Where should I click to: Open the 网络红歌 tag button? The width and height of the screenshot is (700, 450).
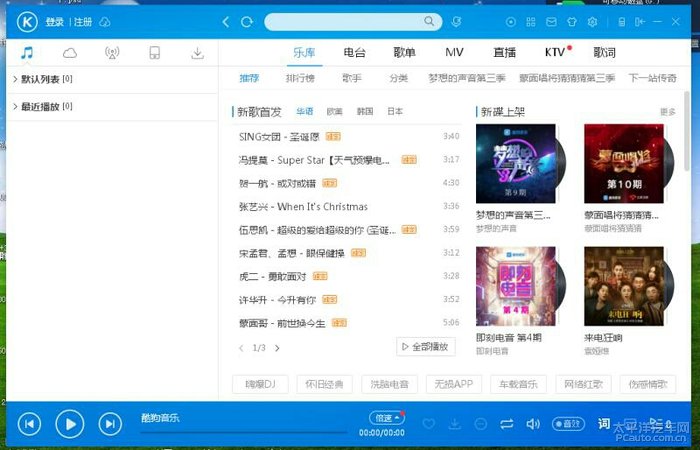click(x=583, y=384)
